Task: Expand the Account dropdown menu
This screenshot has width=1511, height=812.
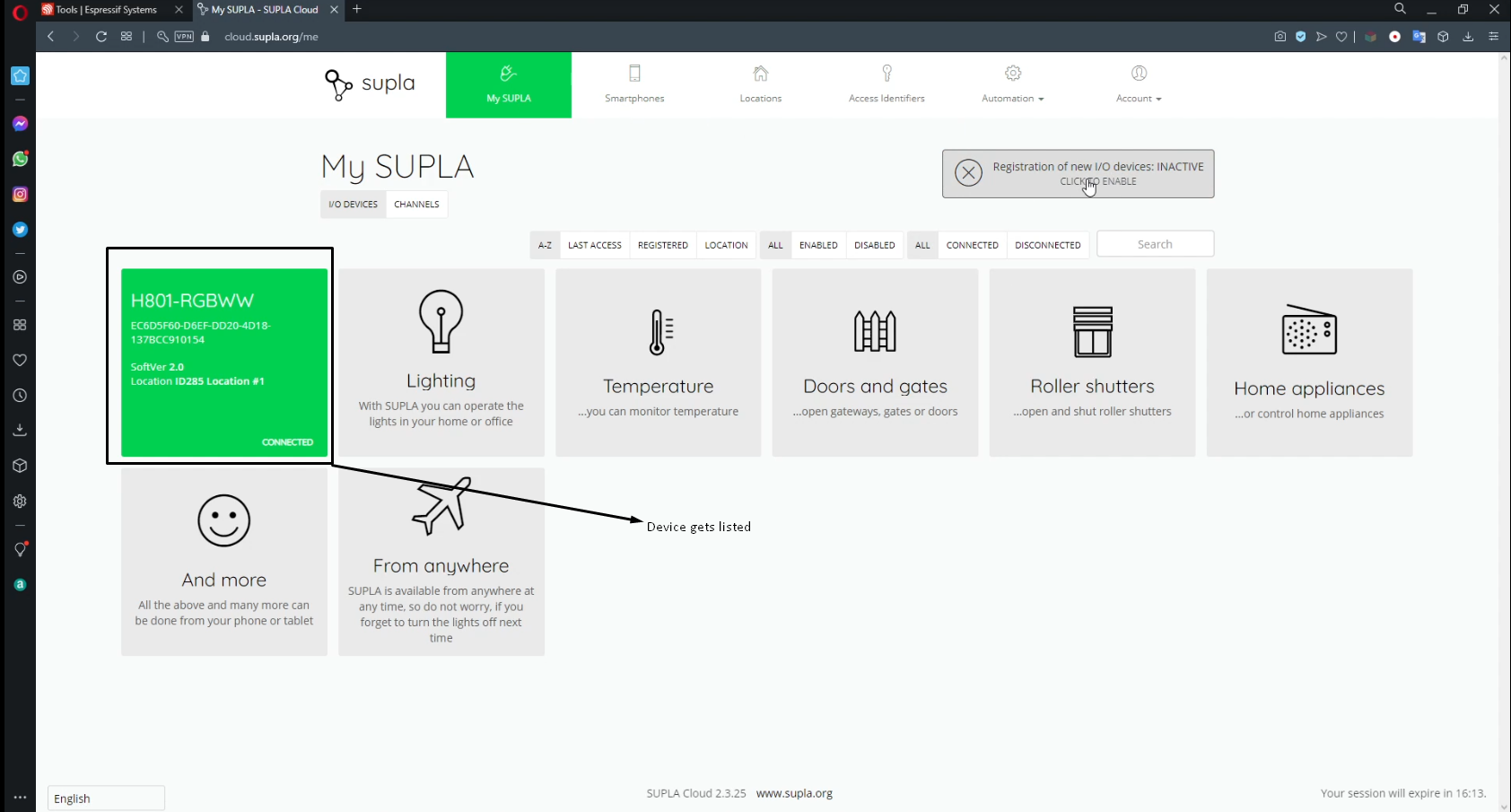Action: (1139, 85)
